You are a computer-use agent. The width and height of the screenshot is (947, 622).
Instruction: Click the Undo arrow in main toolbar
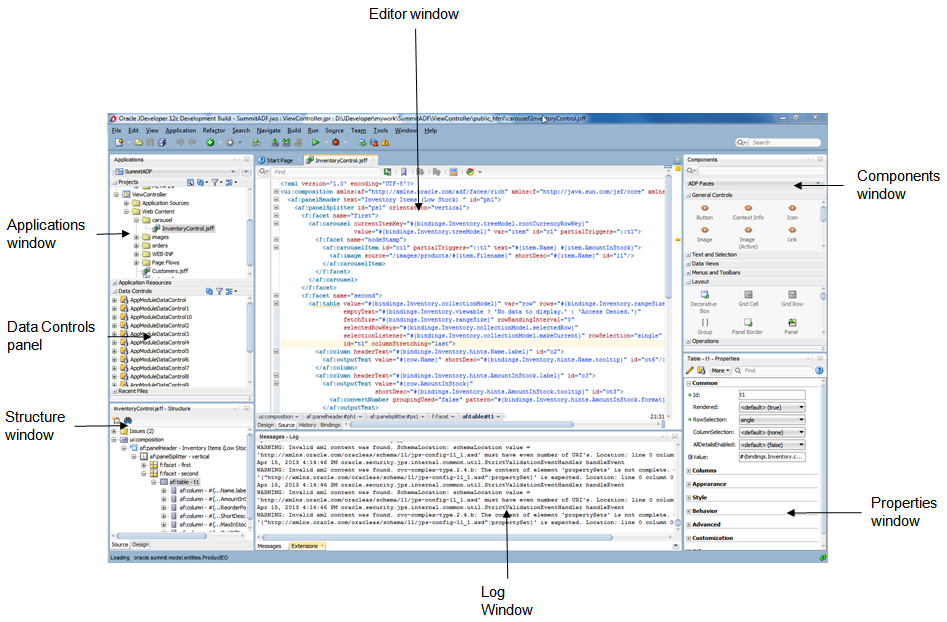tap(180, 143)
